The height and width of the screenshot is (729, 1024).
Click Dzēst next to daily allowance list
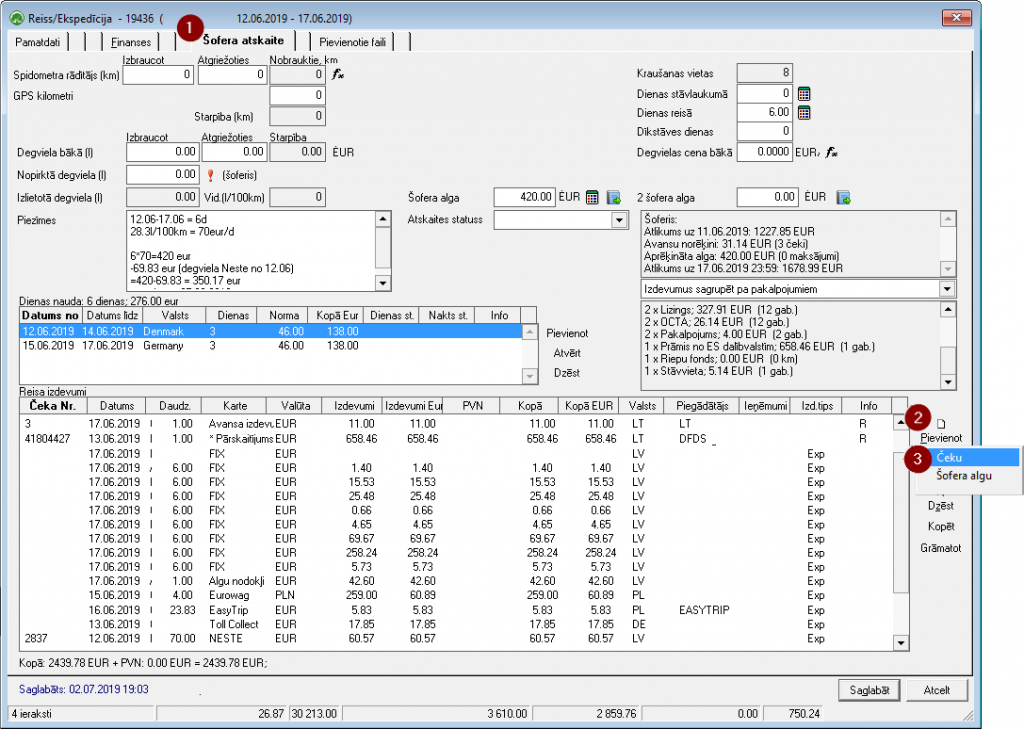pos(567,372)
